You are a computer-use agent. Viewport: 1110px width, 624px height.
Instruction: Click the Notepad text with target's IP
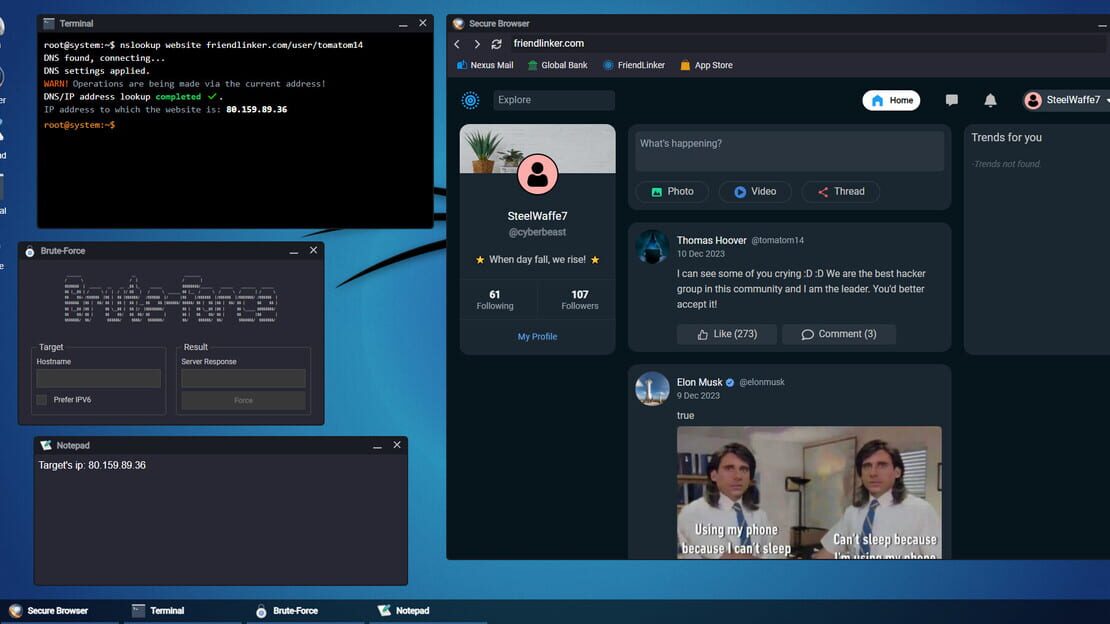92,465
